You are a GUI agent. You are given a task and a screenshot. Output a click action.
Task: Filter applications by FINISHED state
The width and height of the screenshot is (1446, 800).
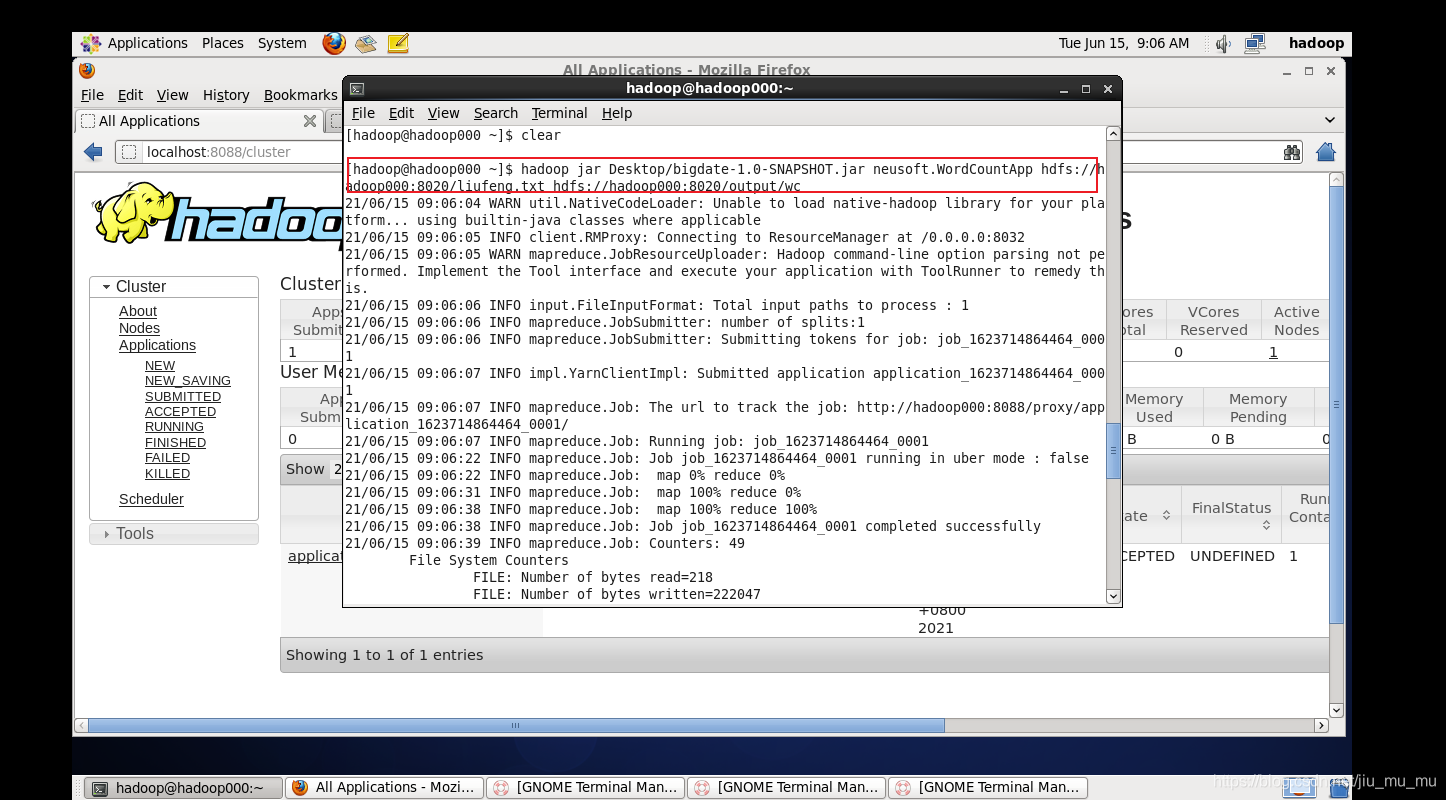point(175,443)
